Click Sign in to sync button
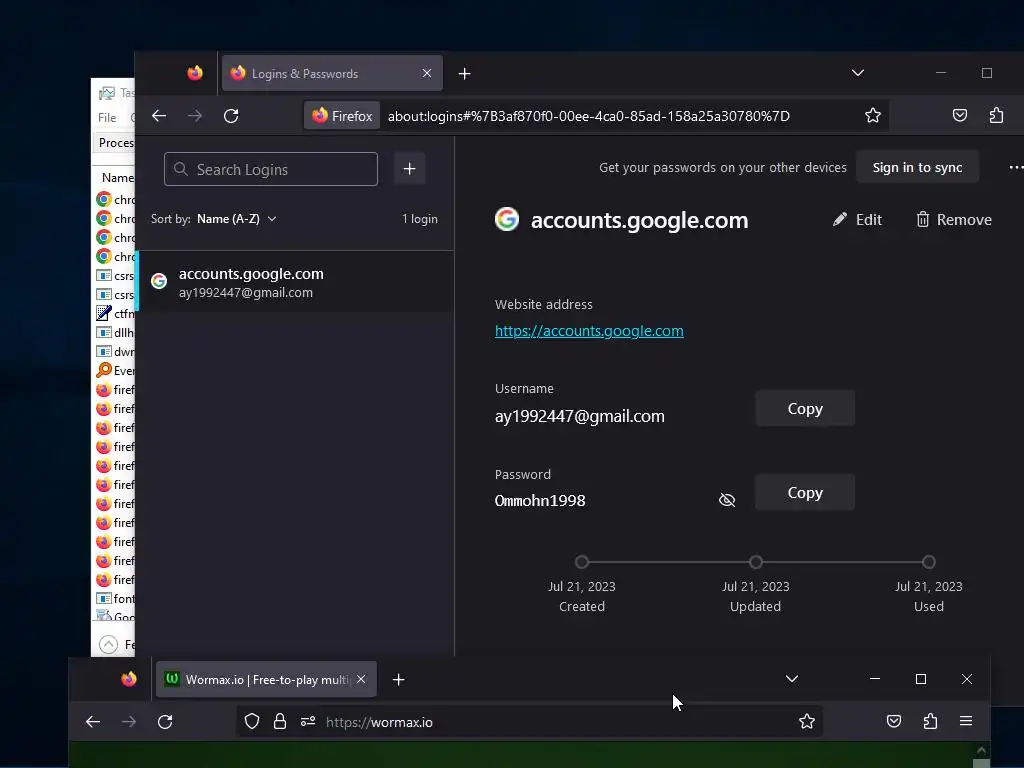1024x768 pixels. [917, 167]
